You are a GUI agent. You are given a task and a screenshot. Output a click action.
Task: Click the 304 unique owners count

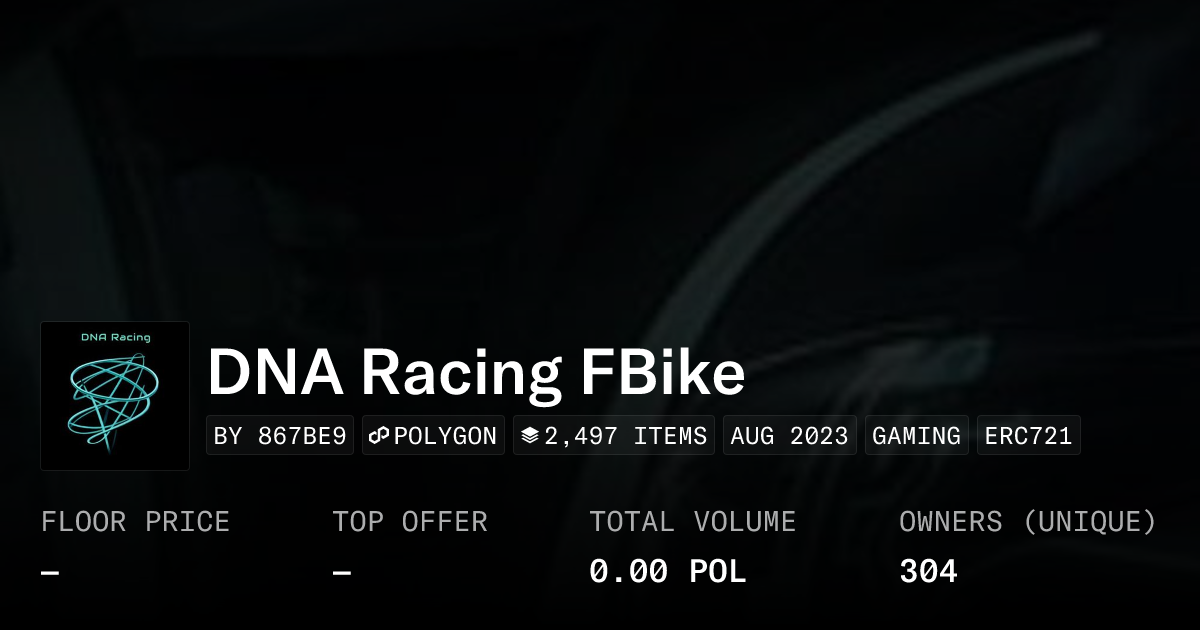[x=928, y=572]
